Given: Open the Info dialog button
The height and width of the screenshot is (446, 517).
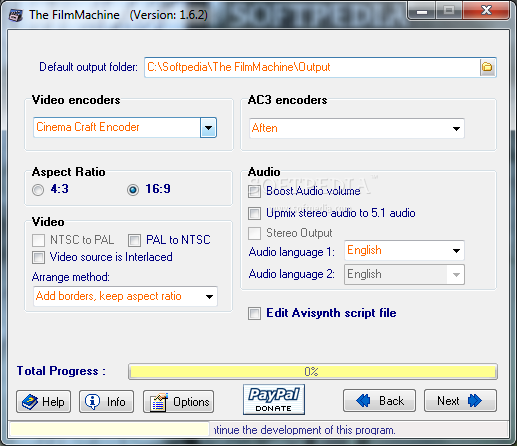Looking at the screenshot, I should coord(106,402).
